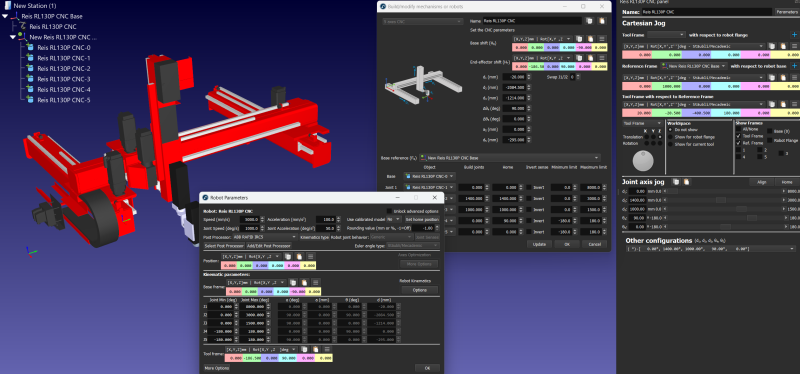Copy Position pose in Robot Parameters

click(288, 256)
